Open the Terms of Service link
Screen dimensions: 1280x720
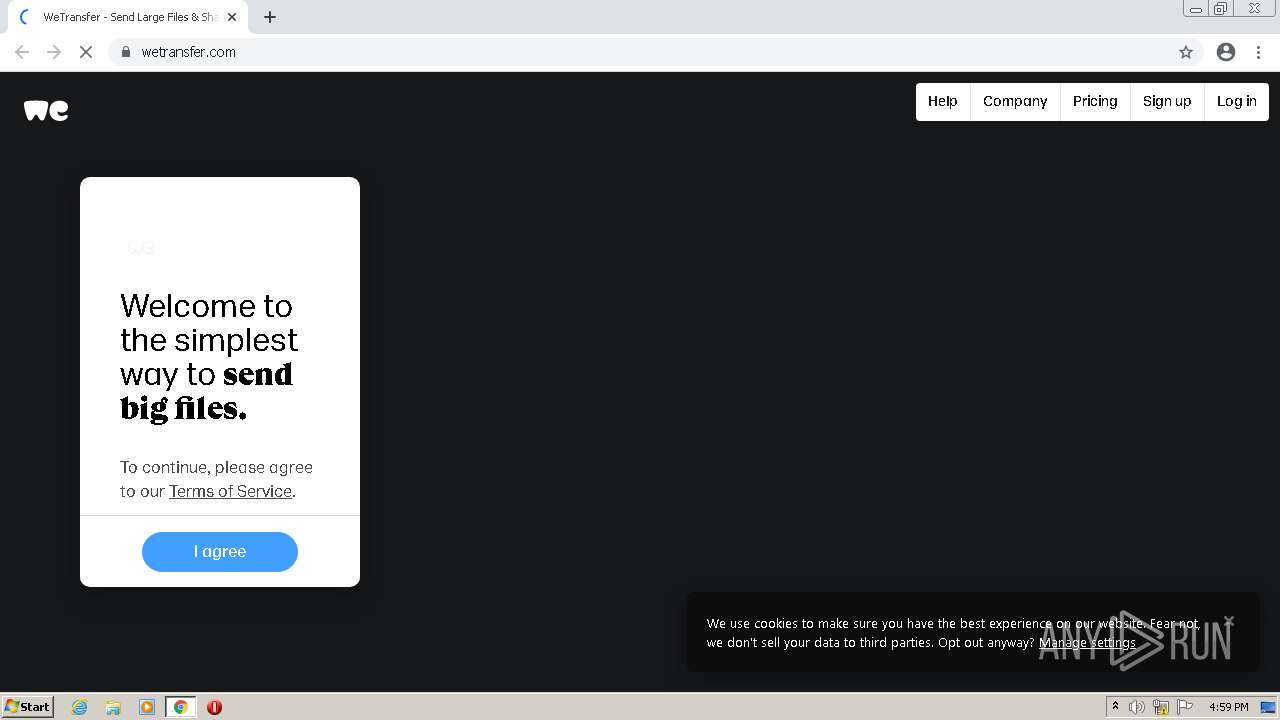click(230, 491)
